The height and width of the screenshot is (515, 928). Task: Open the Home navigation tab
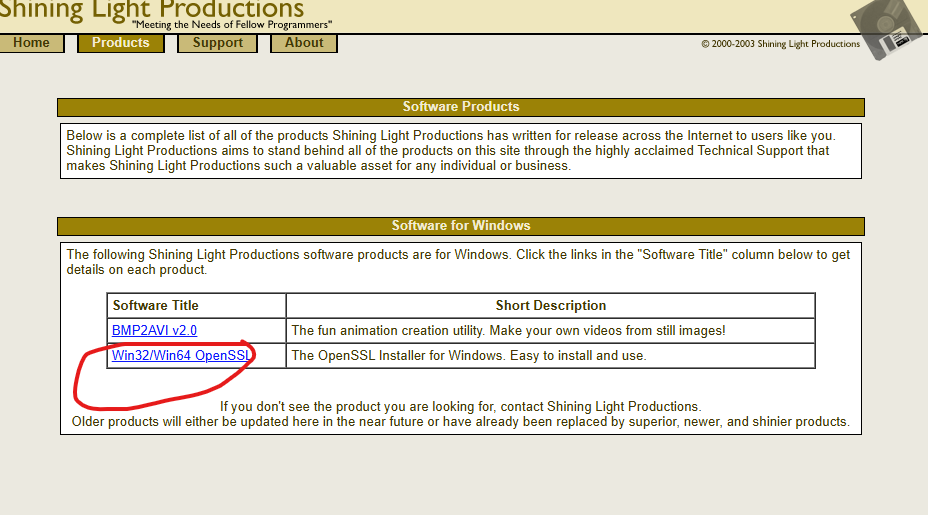[31, 43]
